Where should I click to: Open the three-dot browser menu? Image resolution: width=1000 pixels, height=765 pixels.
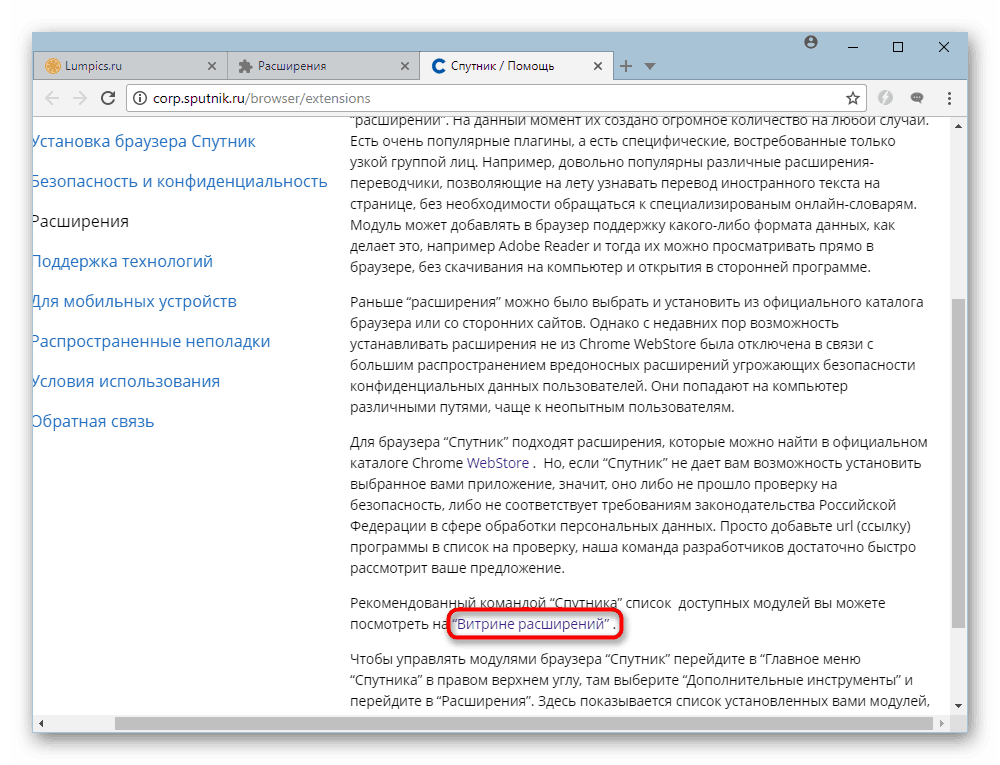(x=948, y=98)
